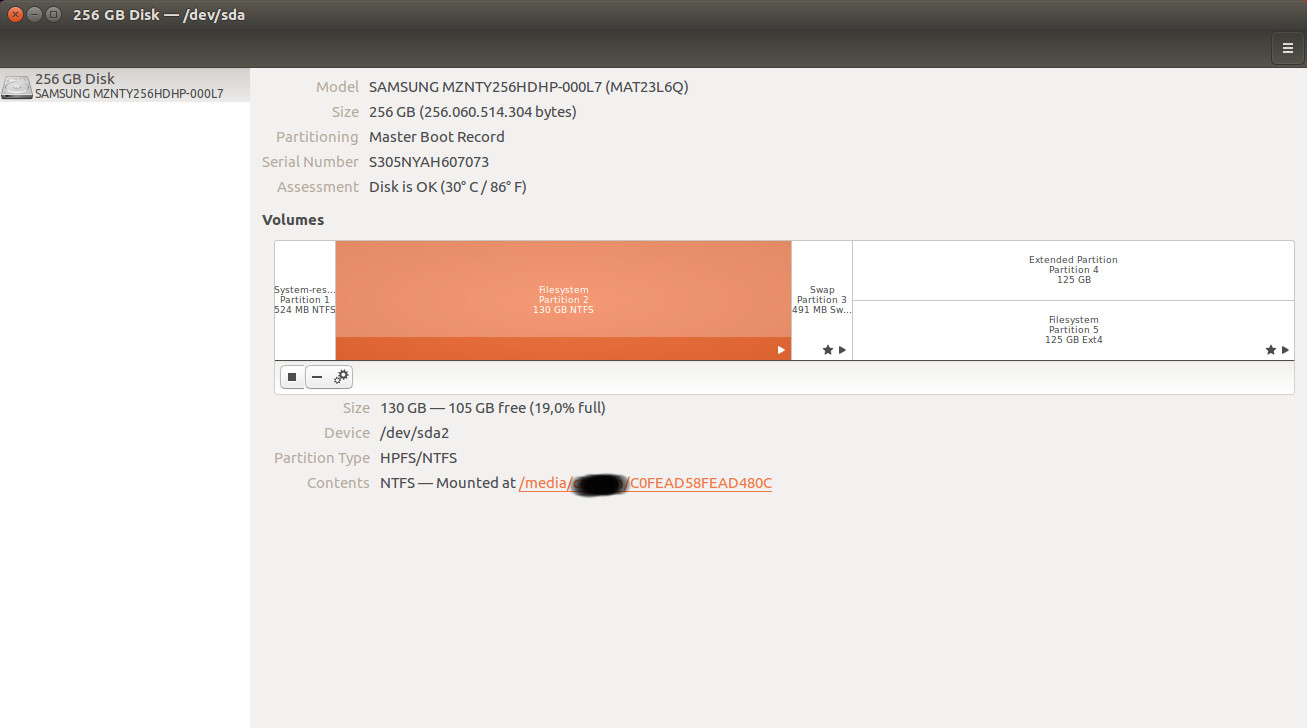Unmount the selected partition with the stop button
Image resolution: width=1307 pixels, height=728 pixels.
pos(292,377)
